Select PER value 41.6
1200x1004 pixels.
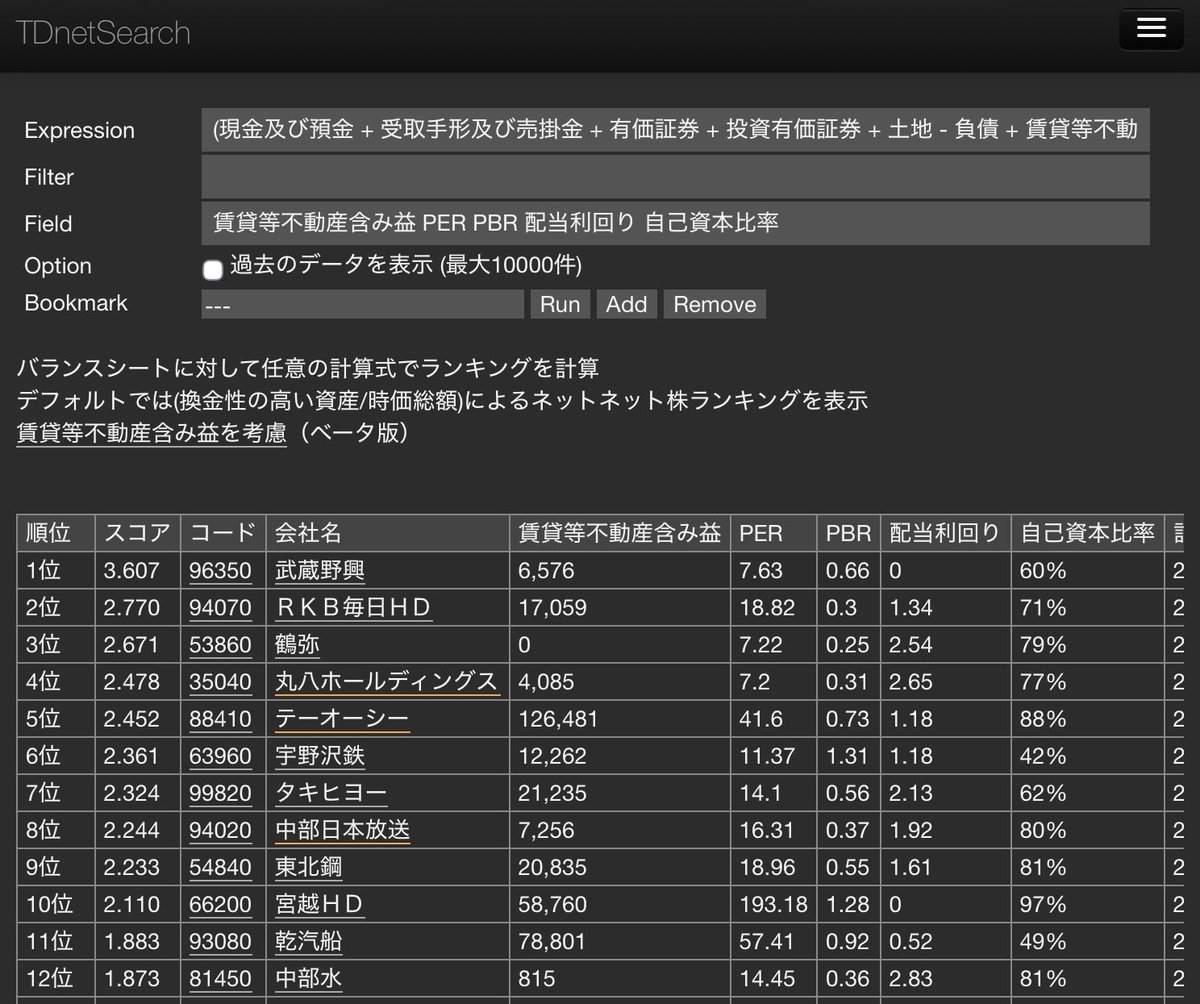(773, 719)
